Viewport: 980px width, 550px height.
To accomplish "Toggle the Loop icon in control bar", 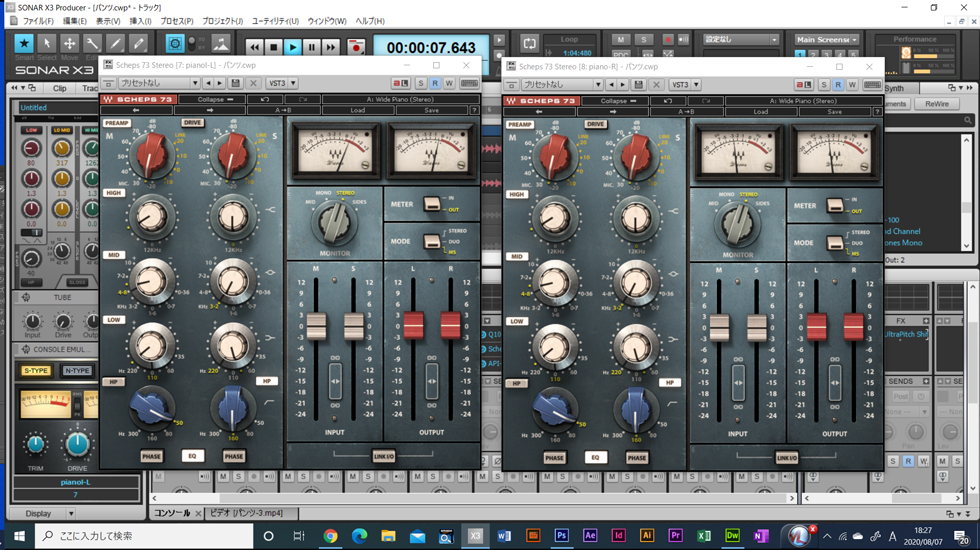I will tap(529, 43).
